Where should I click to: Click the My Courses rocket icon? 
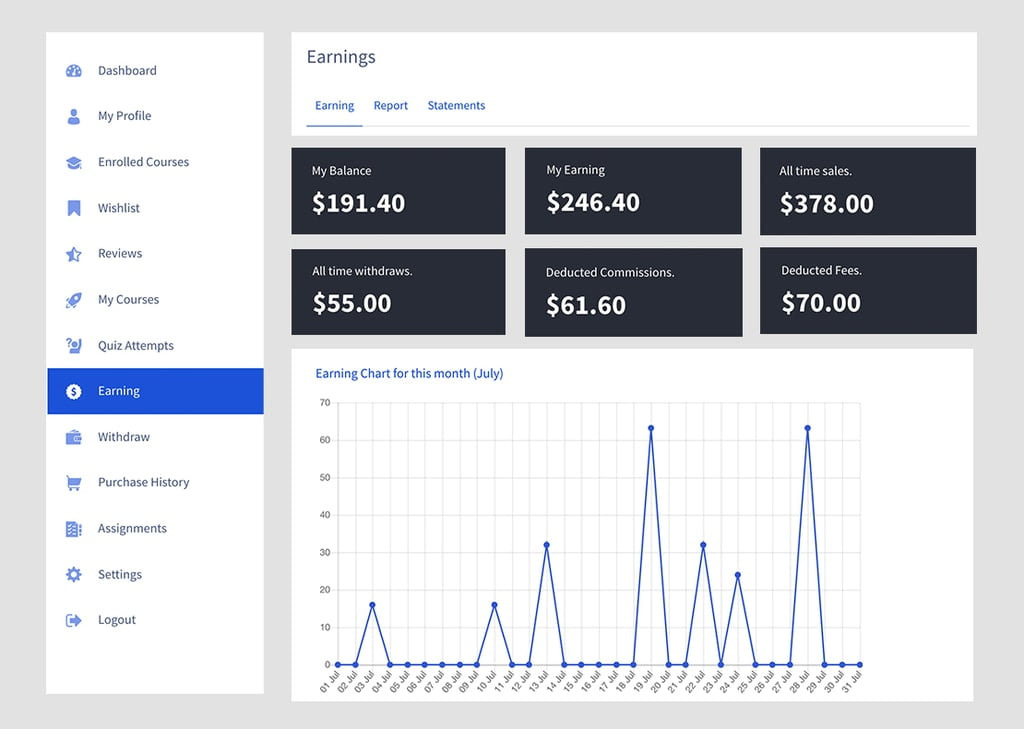[73, 300]
